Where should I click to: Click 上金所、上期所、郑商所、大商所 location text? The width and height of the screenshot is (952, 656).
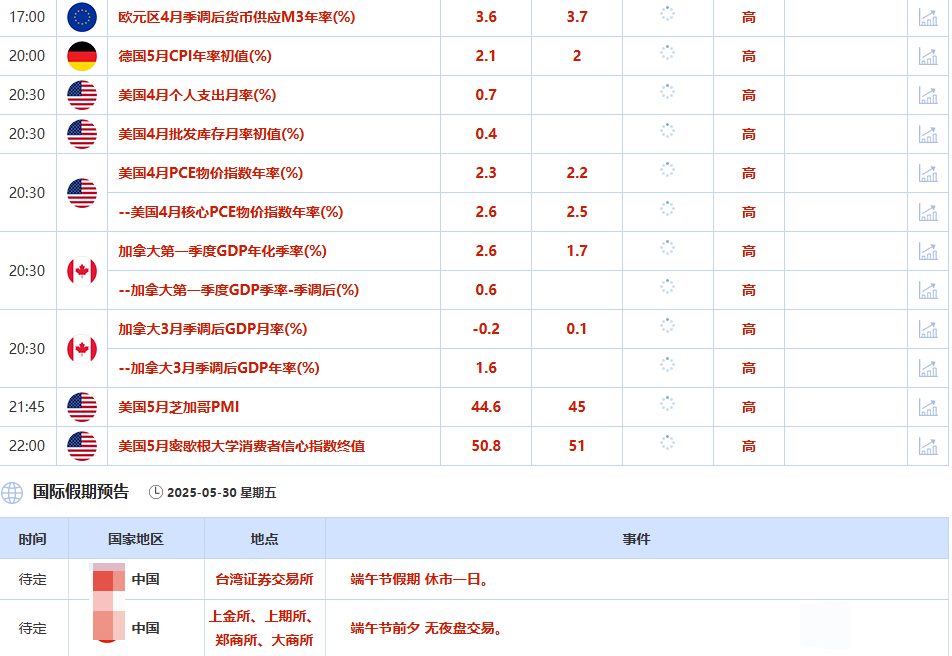click(x=262, y=628)
